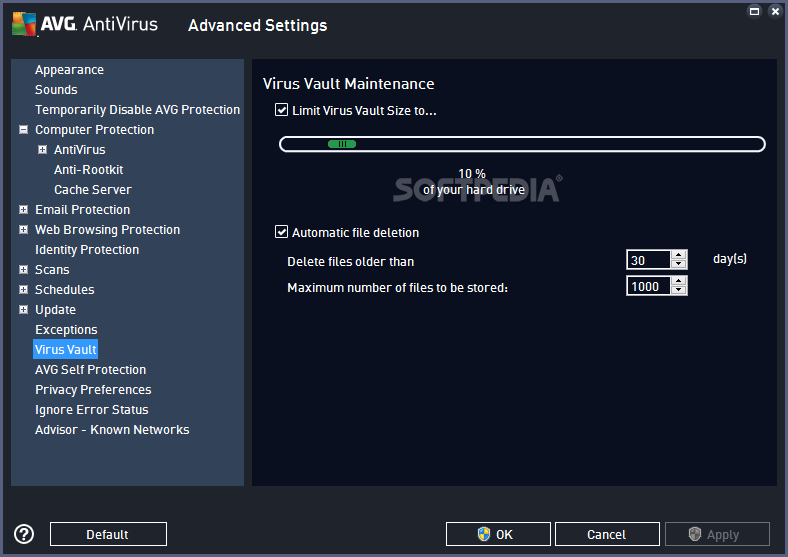Increase maximum number of files stored
788x557 pixels.
[678, 281]
